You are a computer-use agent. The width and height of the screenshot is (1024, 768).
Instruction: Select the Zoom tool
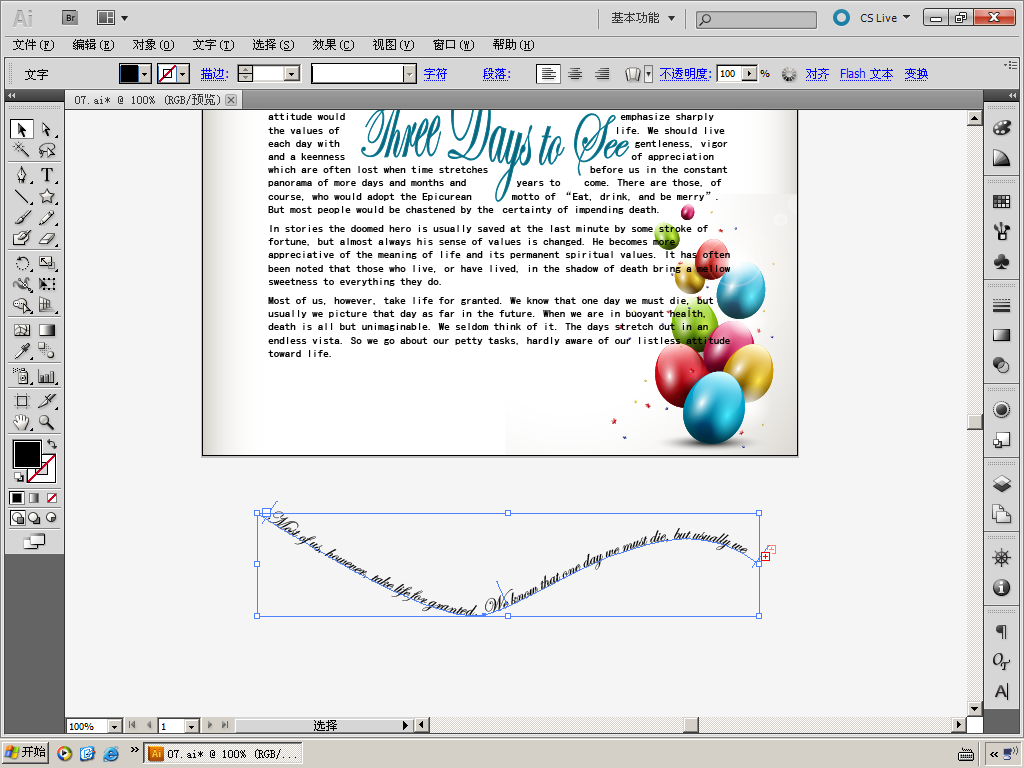coord(46,423)
